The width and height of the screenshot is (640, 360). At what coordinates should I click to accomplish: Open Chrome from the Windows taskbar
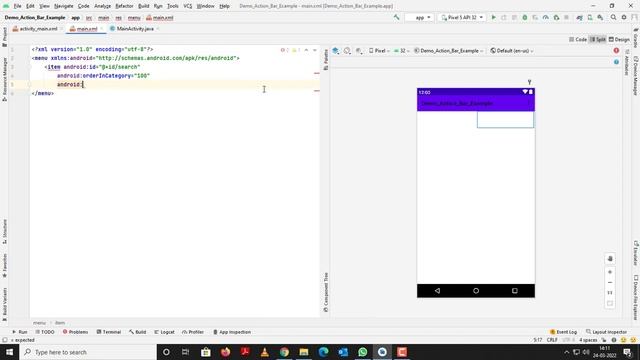point(284,352)
